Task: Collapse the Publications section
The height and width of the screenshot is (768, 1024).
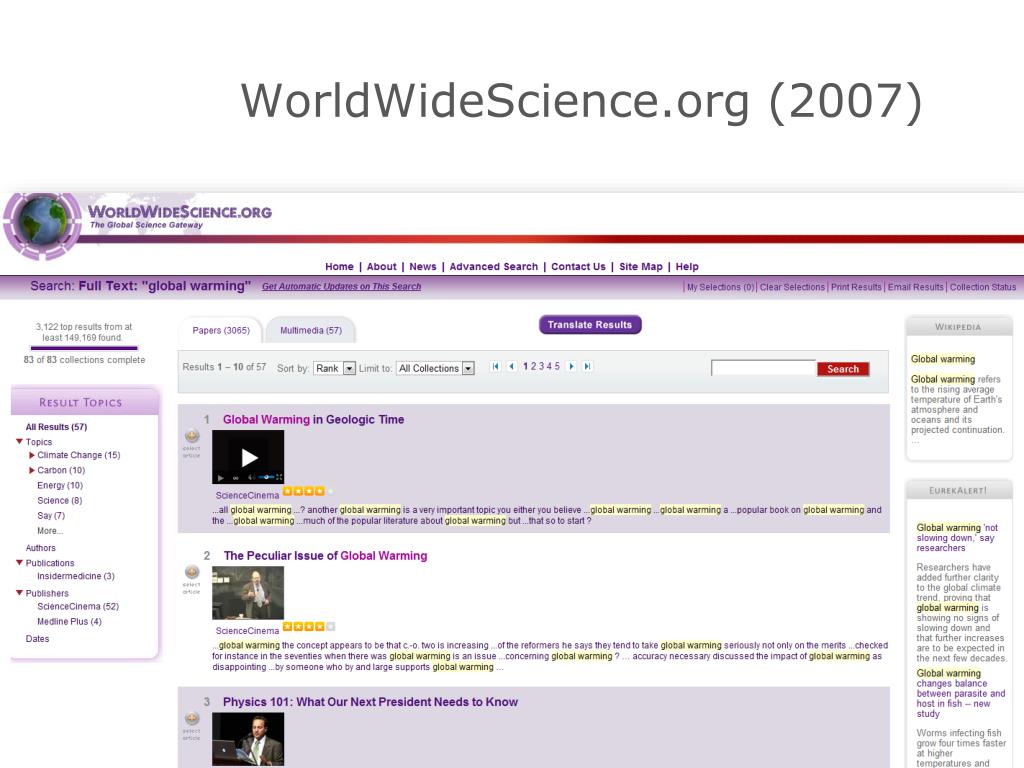Action: (20, 562)
